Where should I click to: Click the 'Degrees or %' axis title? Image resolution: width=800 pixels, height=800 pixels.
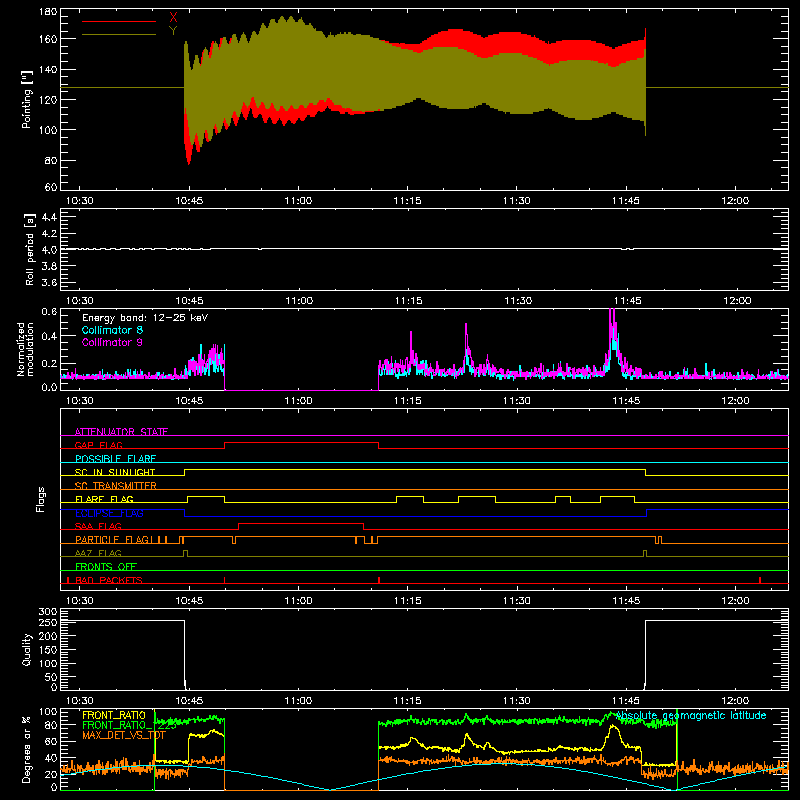click(x=26, y=749)
